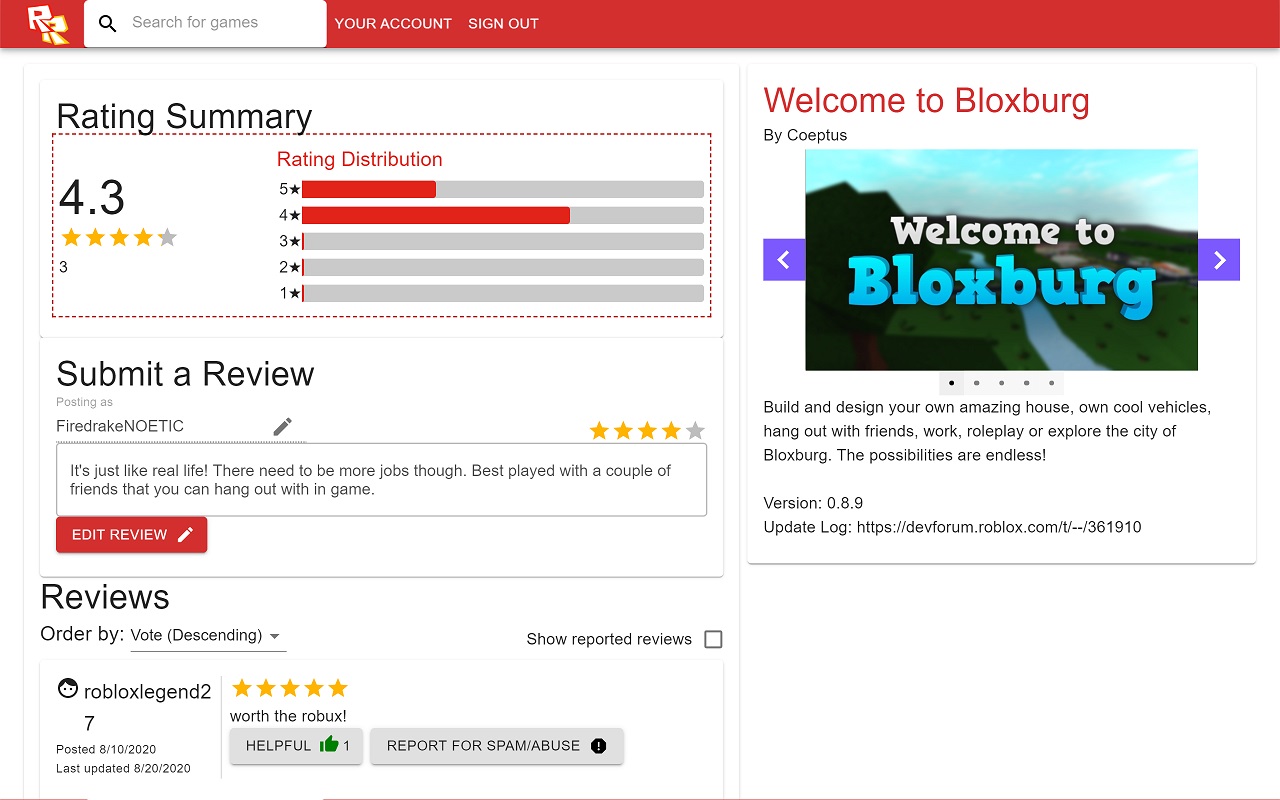Screen dimensions: 1280x800
Task: Set second star in Submit a Review
Action: point(623,431)
